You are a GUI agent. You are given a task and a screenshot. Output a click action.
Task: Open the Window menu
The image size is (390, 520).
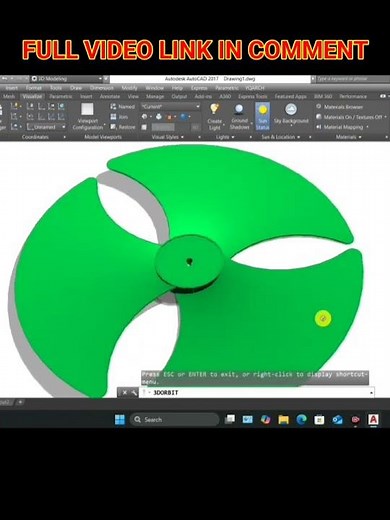154,88
